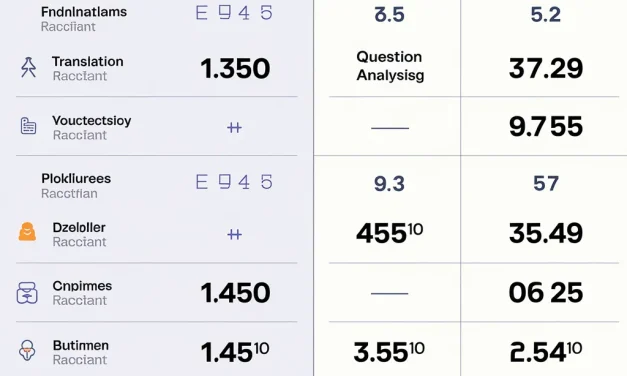Click the Question Analysisg label
Viewport: 627px width, 376px height.
(x=390, y=66)
